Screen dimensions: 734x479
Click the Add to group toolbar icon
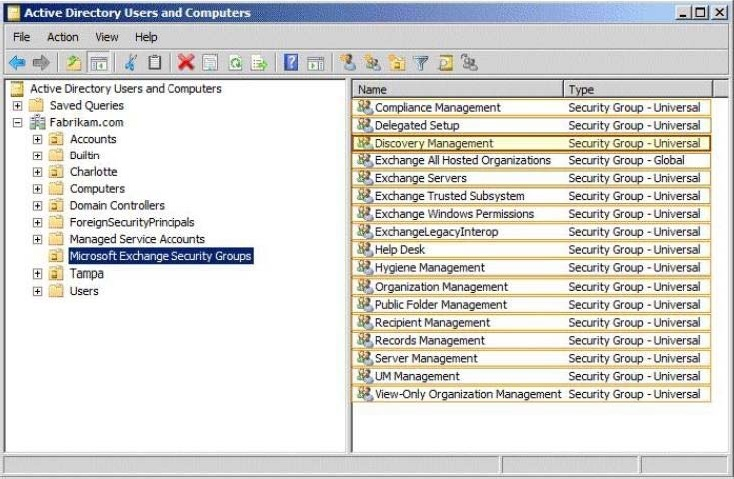469,62
